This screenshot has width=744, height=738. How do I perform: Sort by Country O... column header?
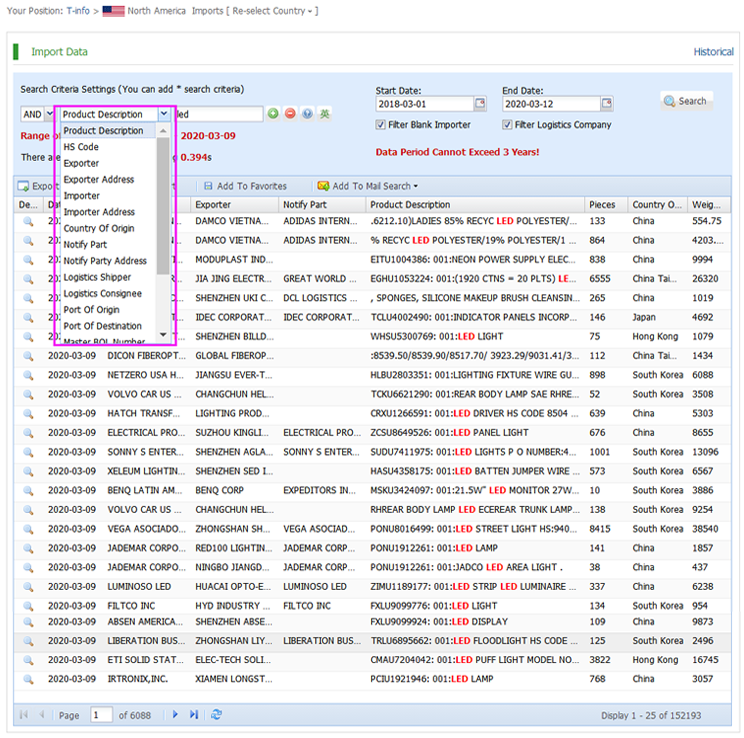click(657, 205)
